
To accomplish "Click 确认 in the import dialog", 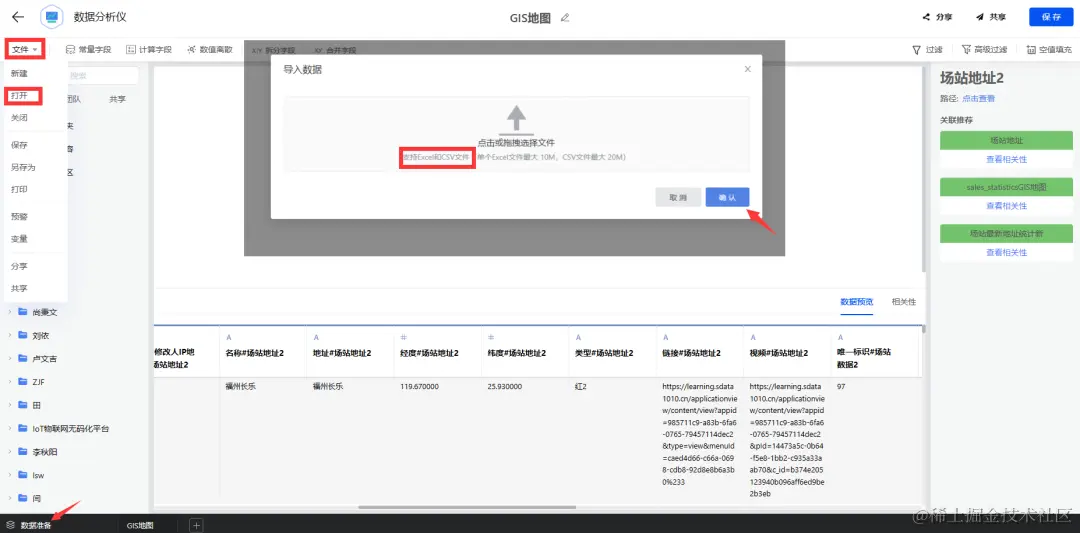I will [x=727, y=197].
